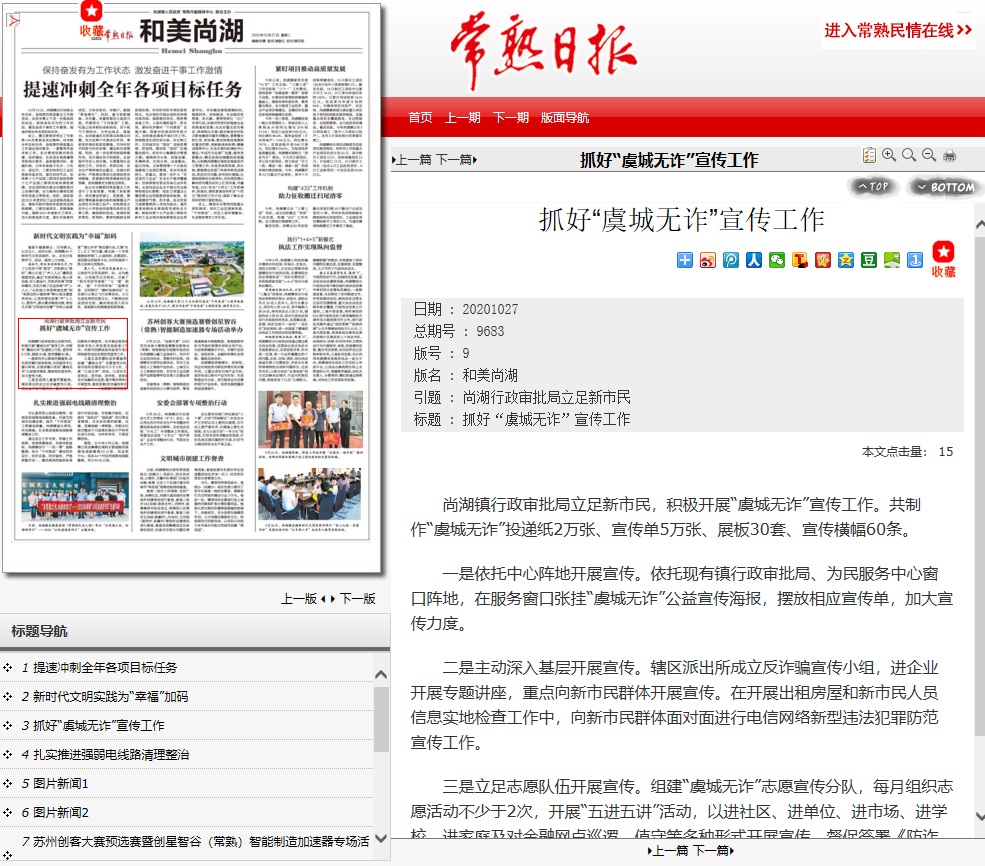Reset article zoom with plain magnifier
985x866 pixels.
coord(909,155)
